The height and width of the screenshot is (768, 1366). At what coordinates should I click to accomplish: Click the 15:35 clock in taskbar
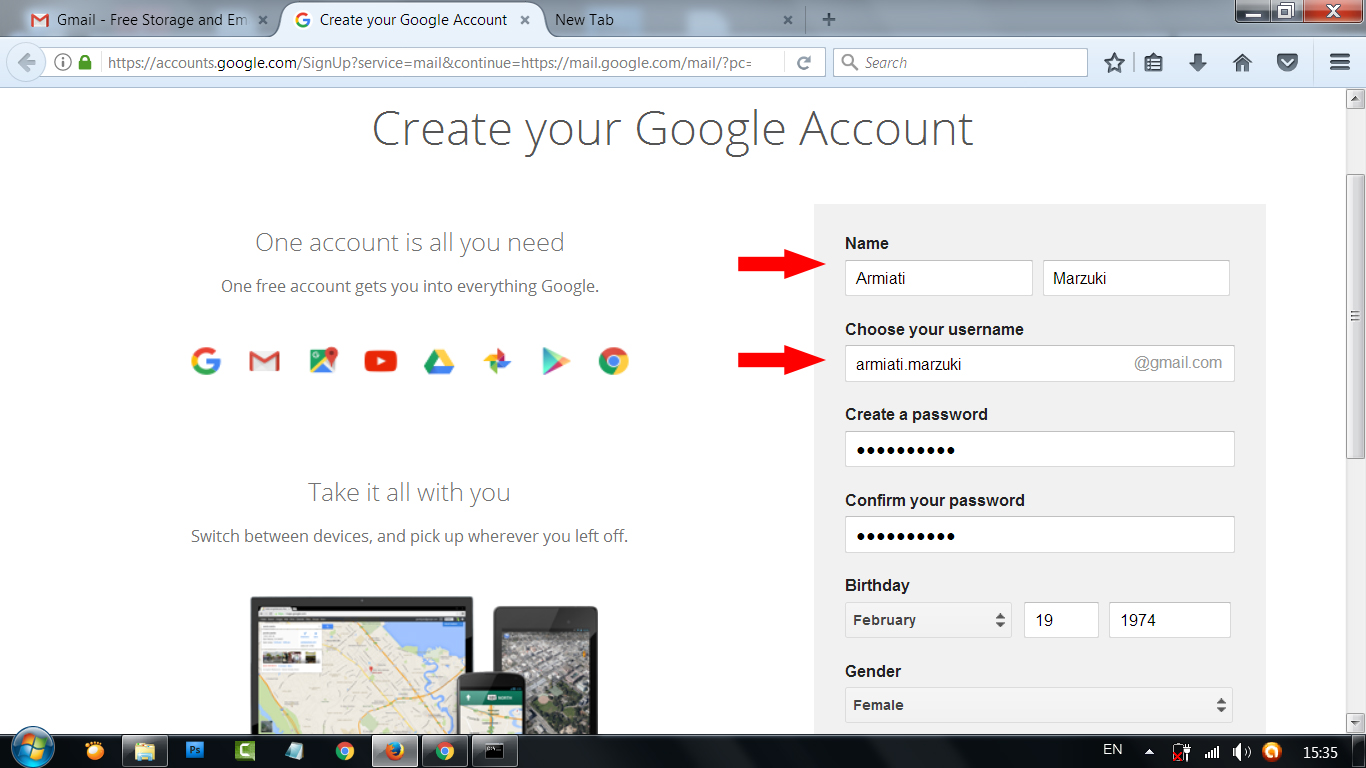click(1320, 752)
